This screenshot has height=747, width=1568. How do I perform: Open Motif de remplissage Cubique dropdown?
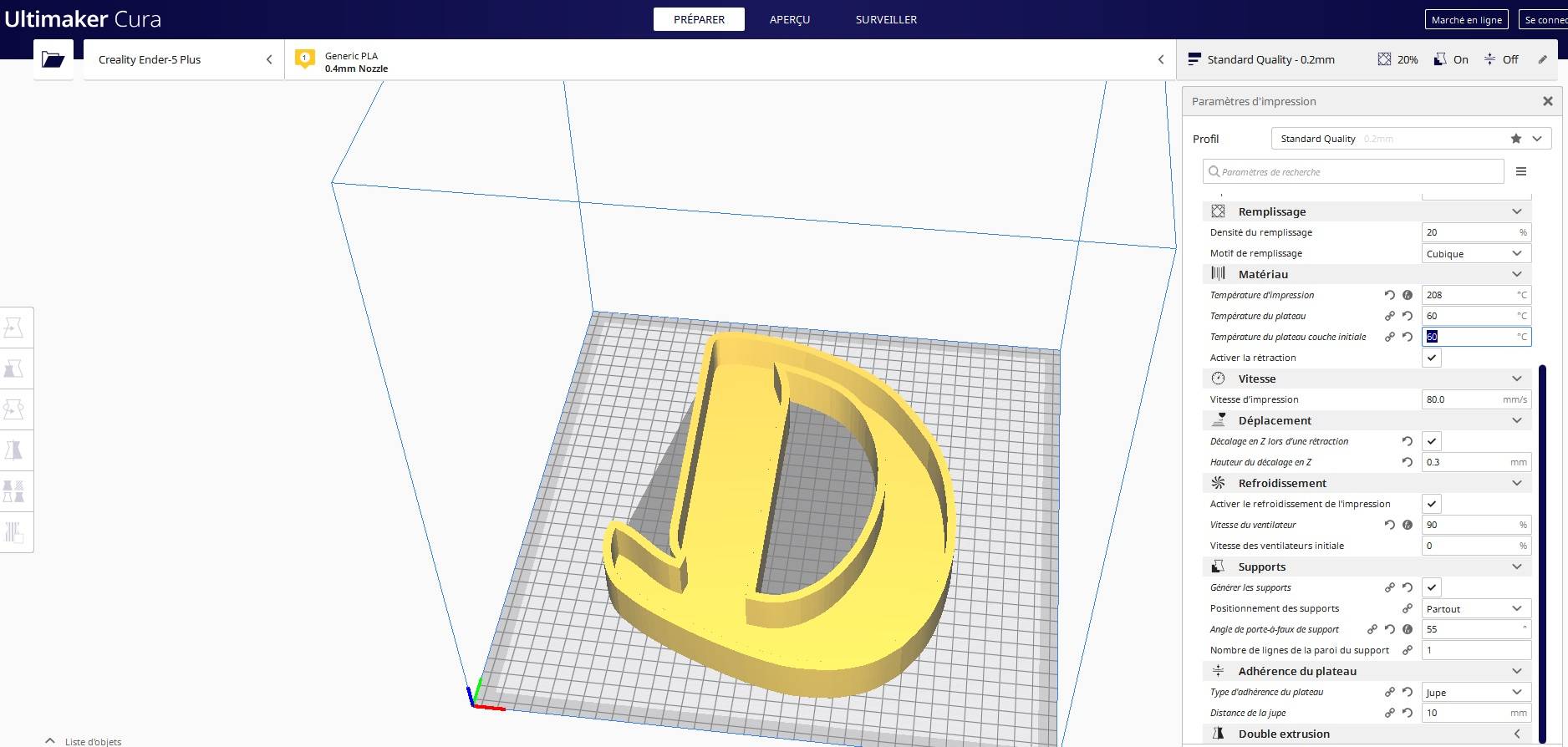click(1476, 253)
